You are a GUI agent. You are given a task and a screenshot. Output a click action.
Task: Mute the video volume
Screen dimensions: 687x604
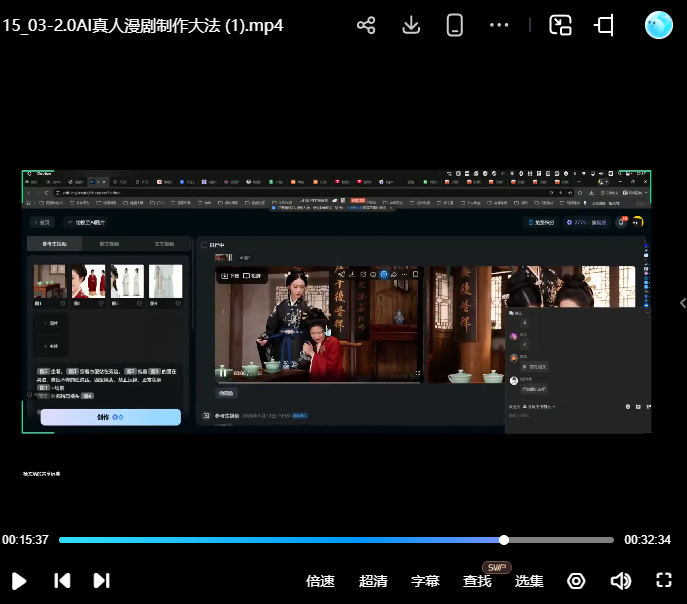621,581
